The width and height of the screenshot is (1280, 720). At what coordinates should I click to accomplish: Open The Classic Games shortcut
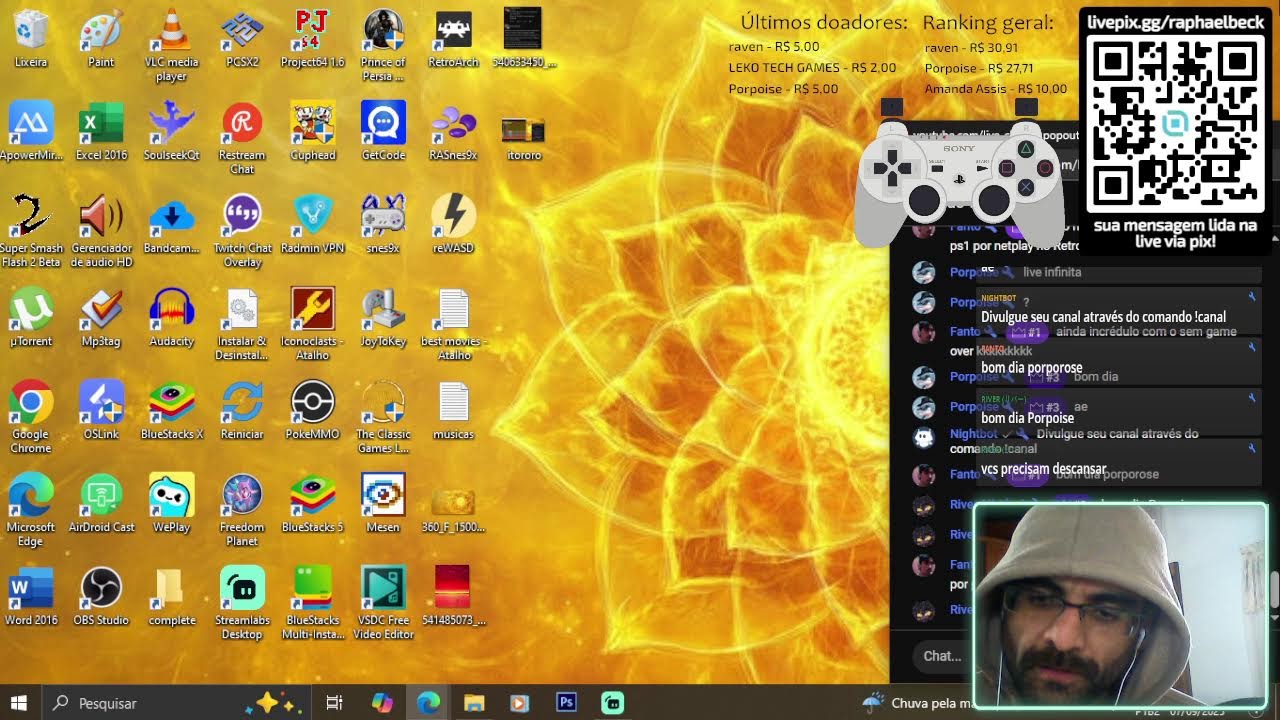pyautogui.click(x=383, y=418)
